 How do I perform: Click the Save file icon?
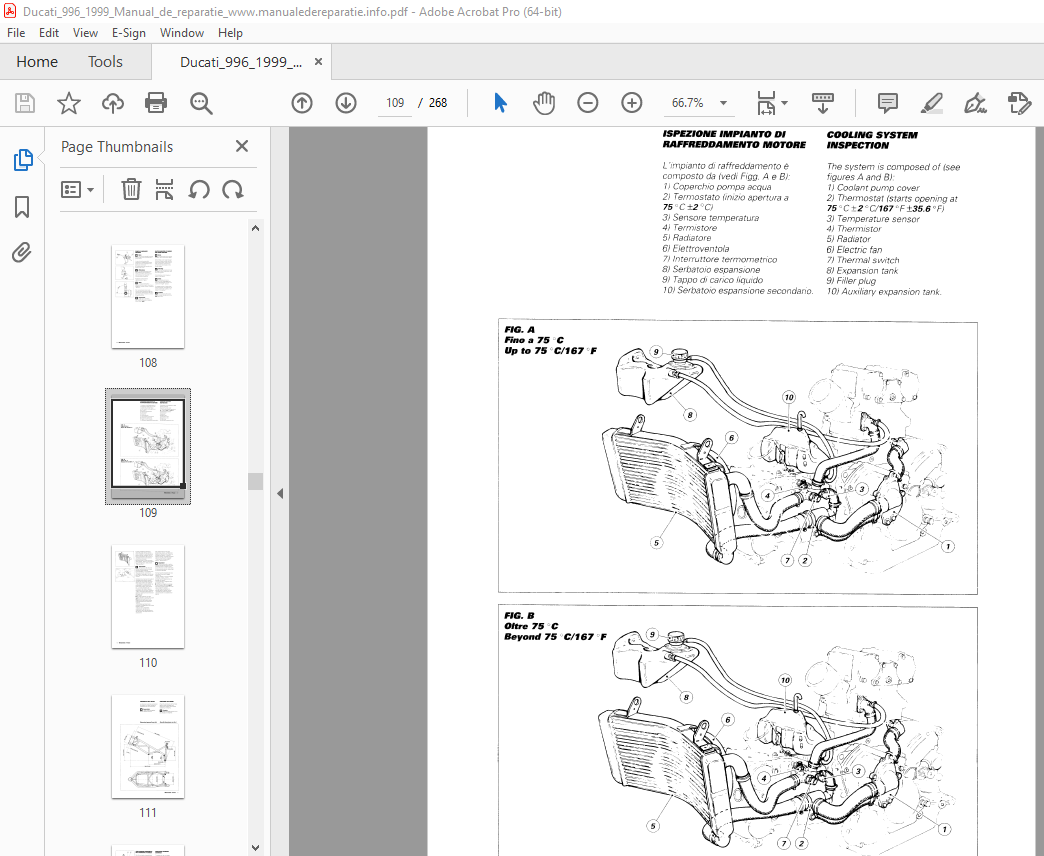click(x=25, y=103)
